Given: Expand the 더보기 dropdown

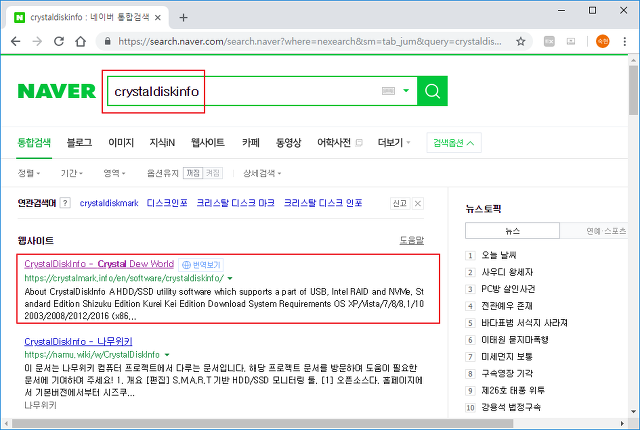Looking at the screenshot, I should pyautogui.click(x=394, y=142).
